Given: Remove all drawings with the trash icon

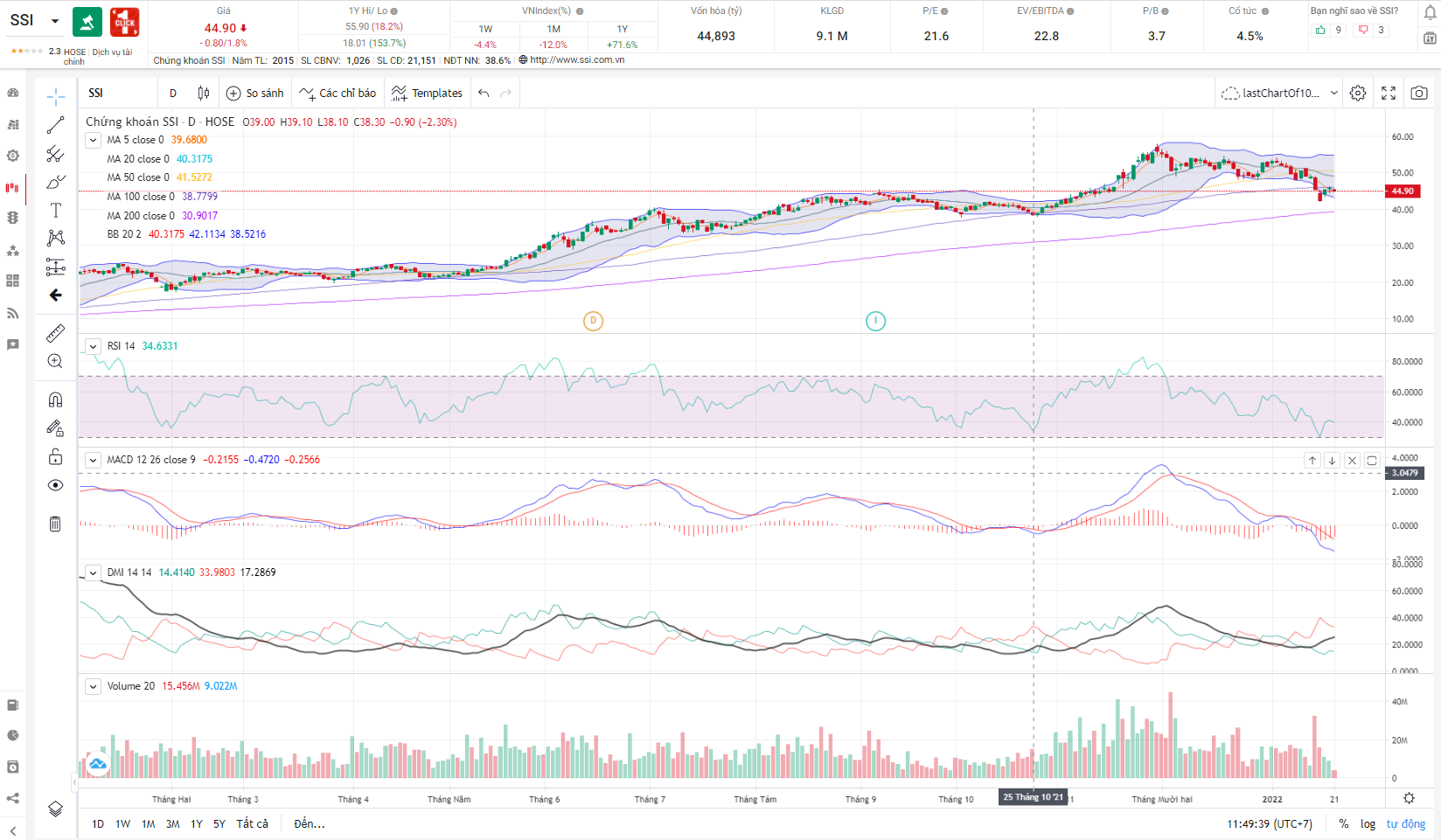Looking at the screenshot, I should tap(55, 524).
